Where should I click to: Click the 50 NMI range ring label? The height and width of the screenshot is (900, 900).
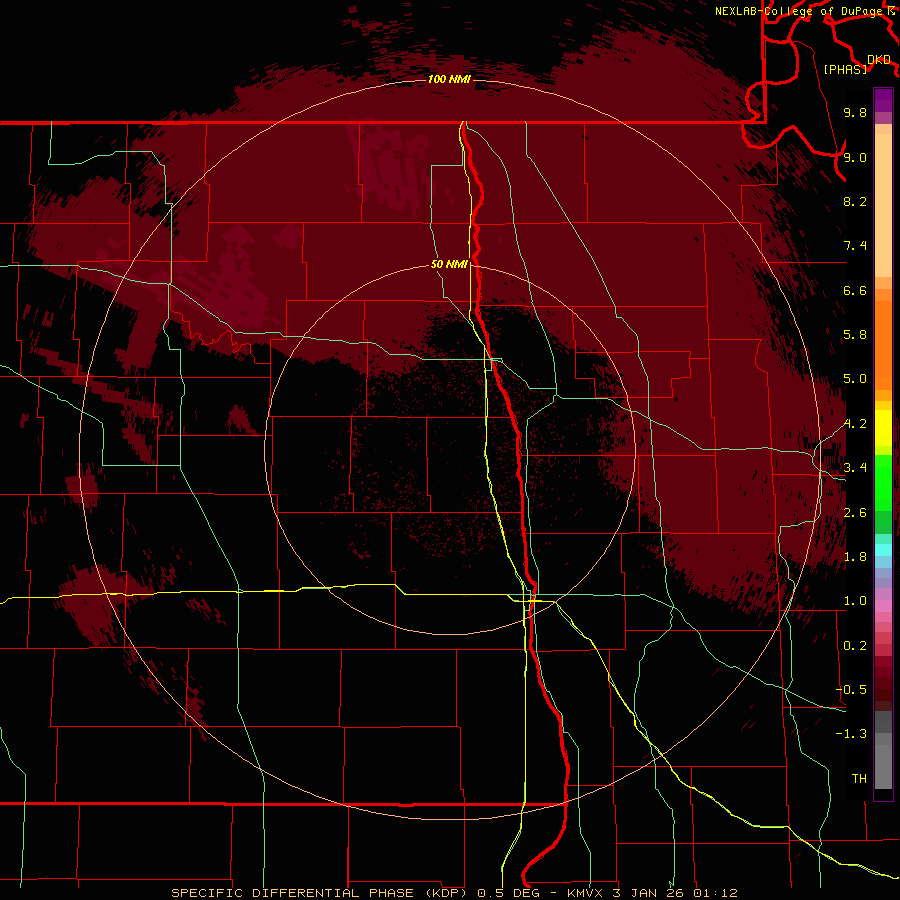[x=449, y=265]
